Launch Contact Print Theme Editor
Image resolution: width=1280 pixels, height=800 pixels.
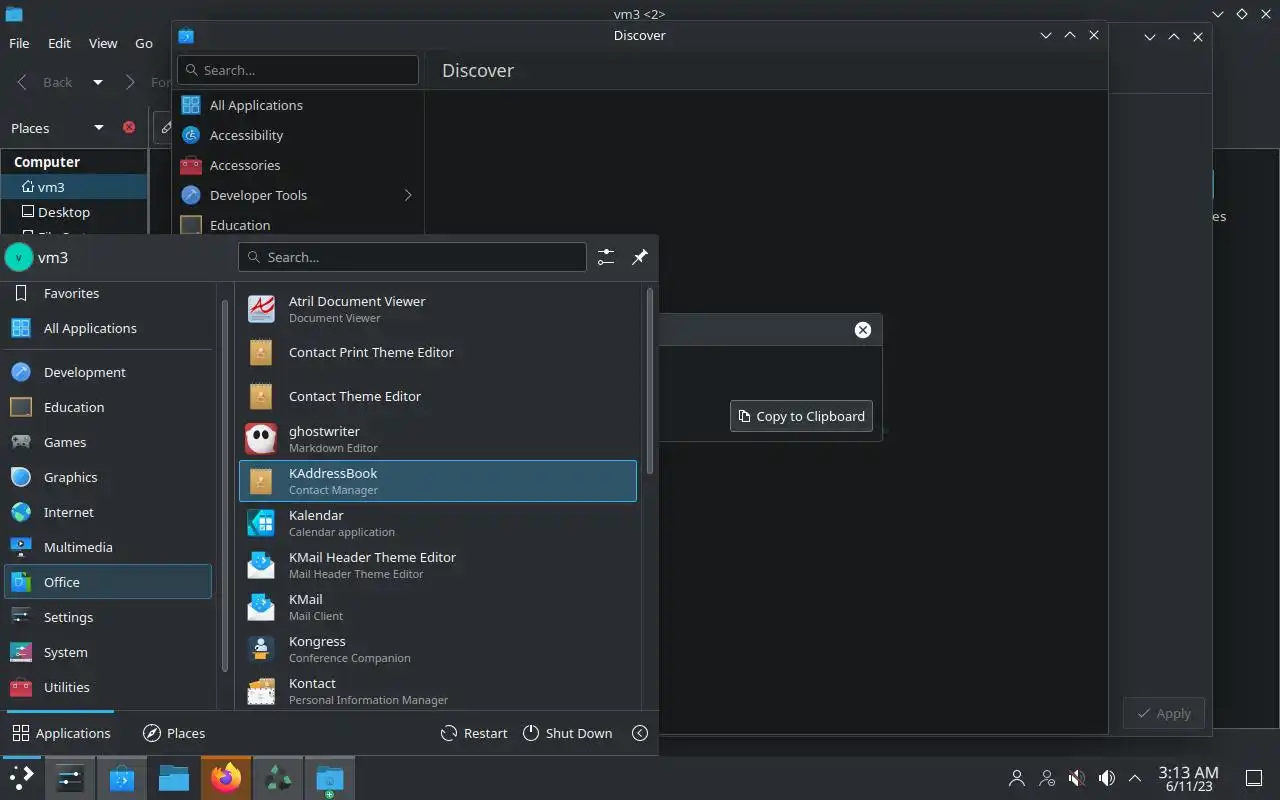[x=438, y=352]
